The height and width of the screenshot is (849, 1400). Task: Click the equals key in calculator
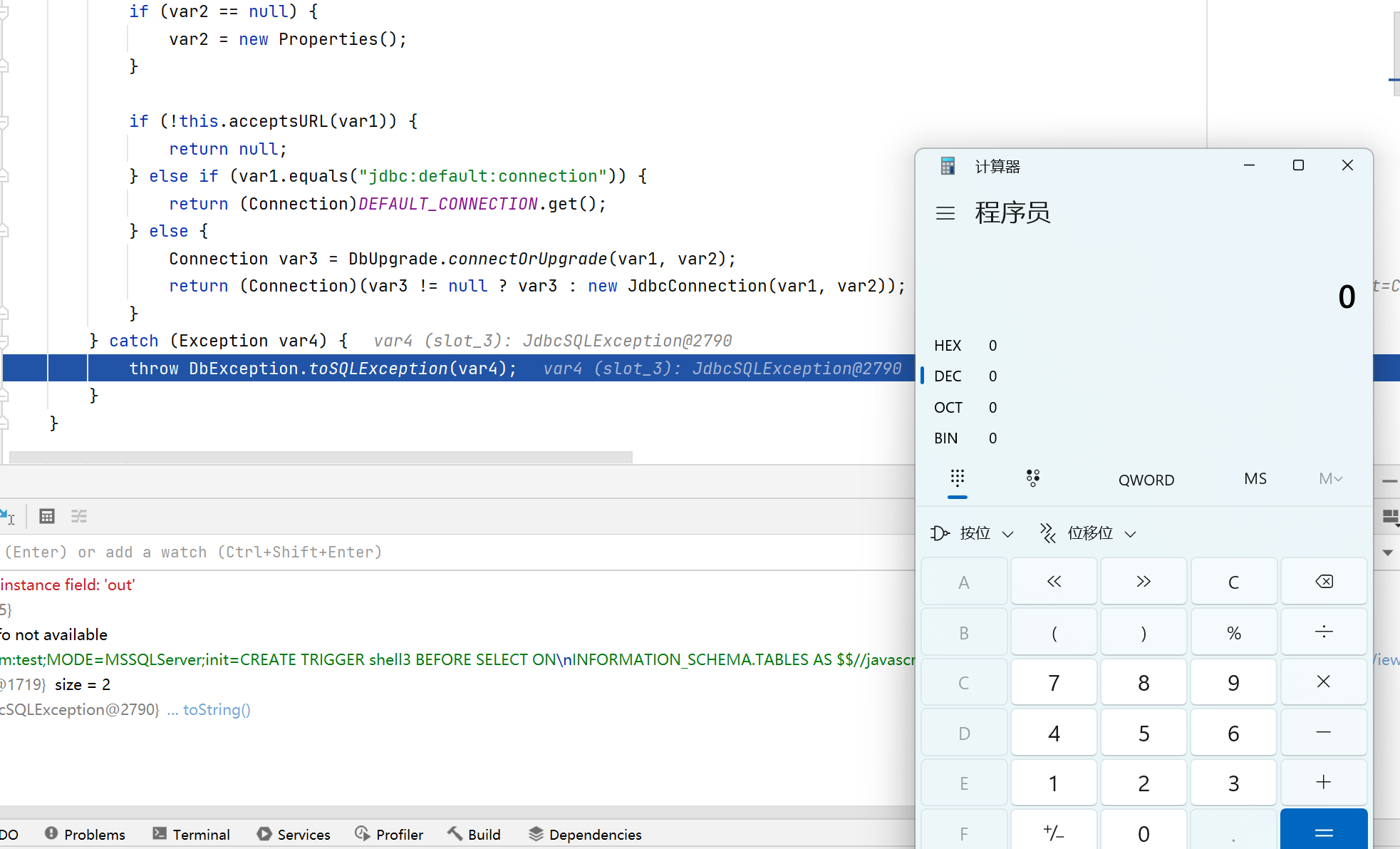[x=1324, y=830]
